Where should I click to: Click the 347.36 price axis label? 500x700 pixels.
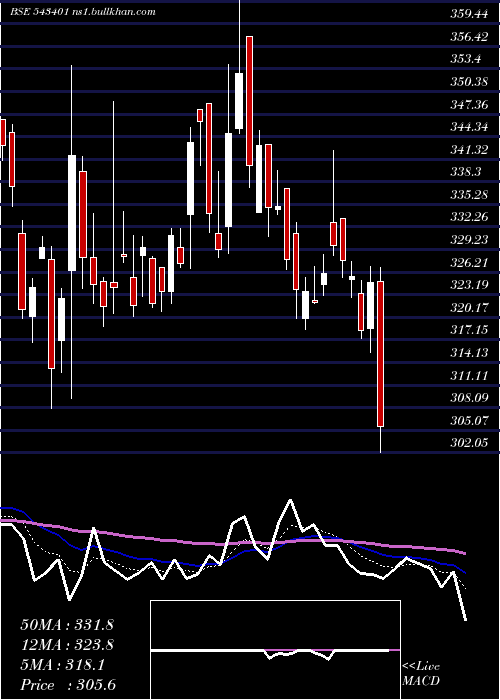click(x=469, y=104)
